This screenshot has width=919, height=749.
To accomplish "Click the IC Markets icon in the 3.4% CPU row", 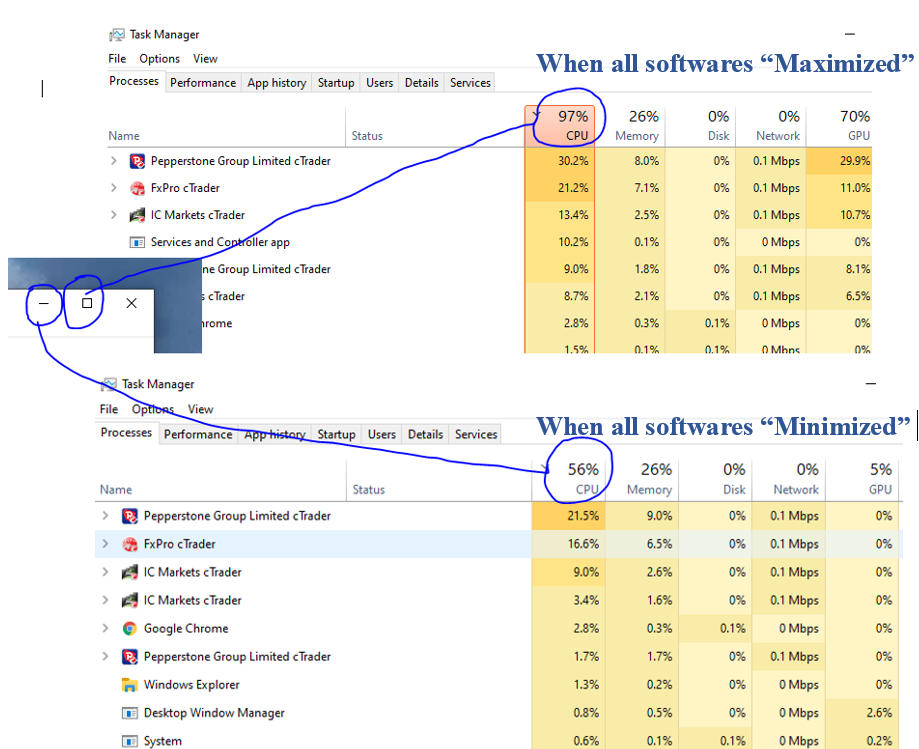I will [x=130, y=601].
